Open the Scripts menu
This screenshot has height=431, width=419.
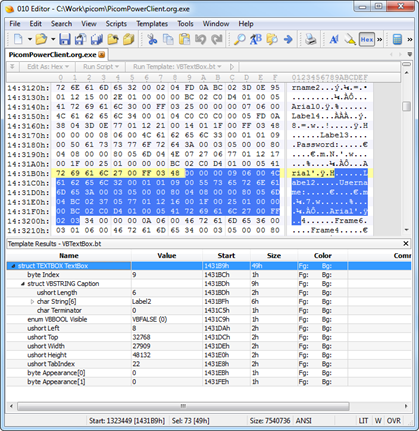[116, 24]
